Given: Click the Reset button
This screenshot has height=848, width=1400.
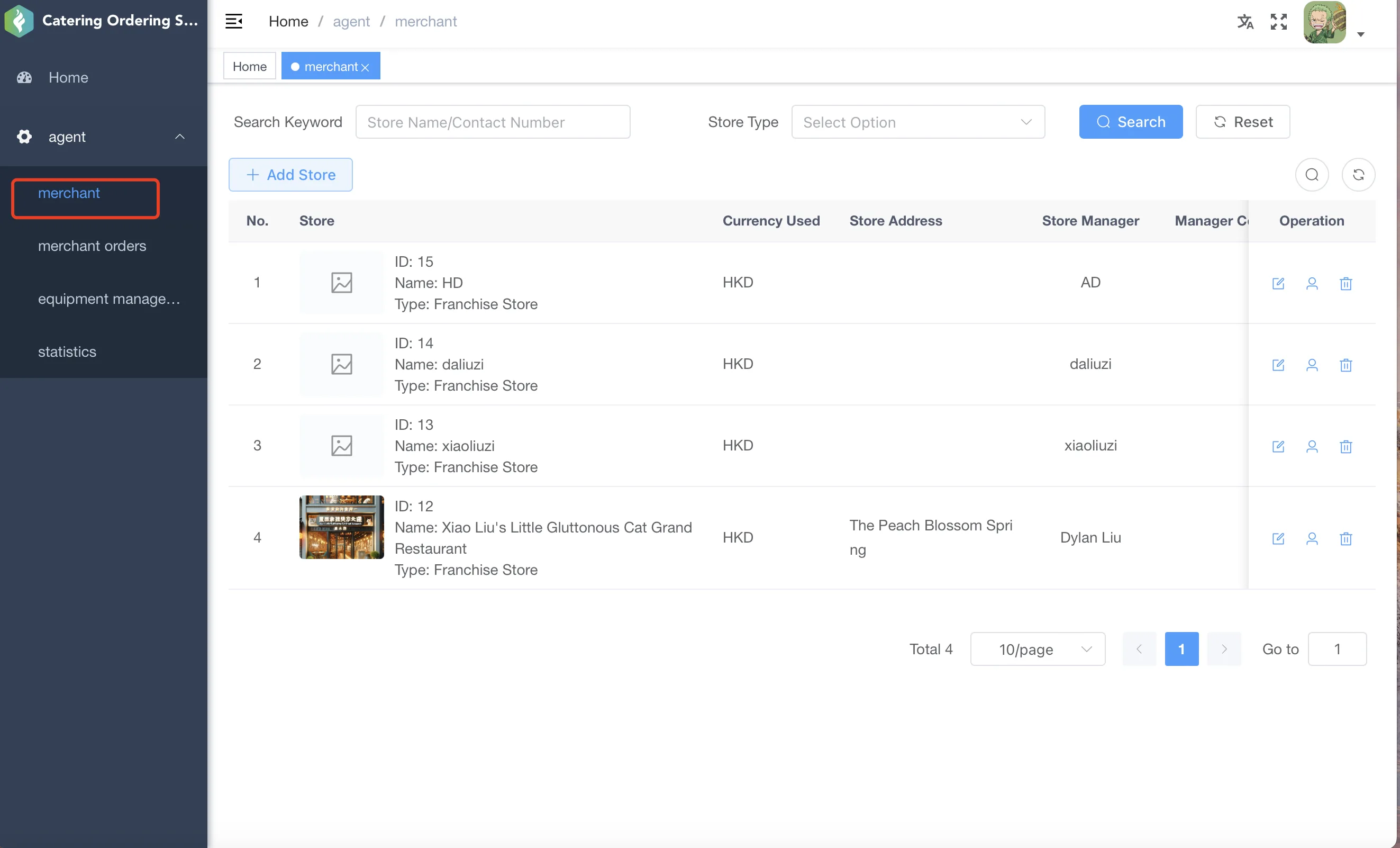Looking at the screenshot, I should (x=1243, y=122).
